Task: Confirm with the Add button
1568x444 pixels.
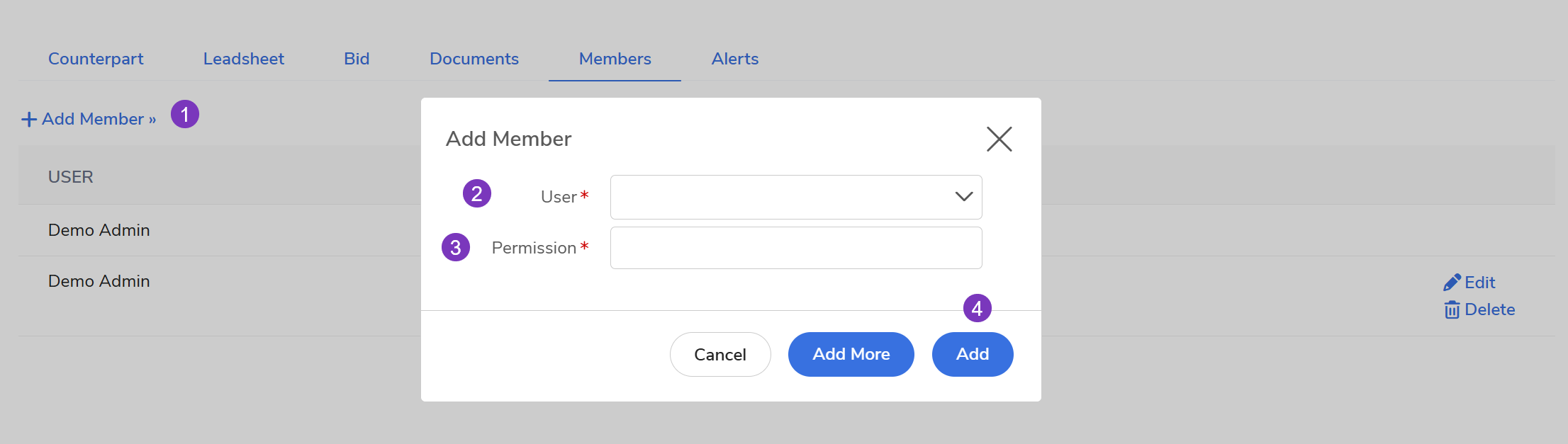Action: coord(973,354)
